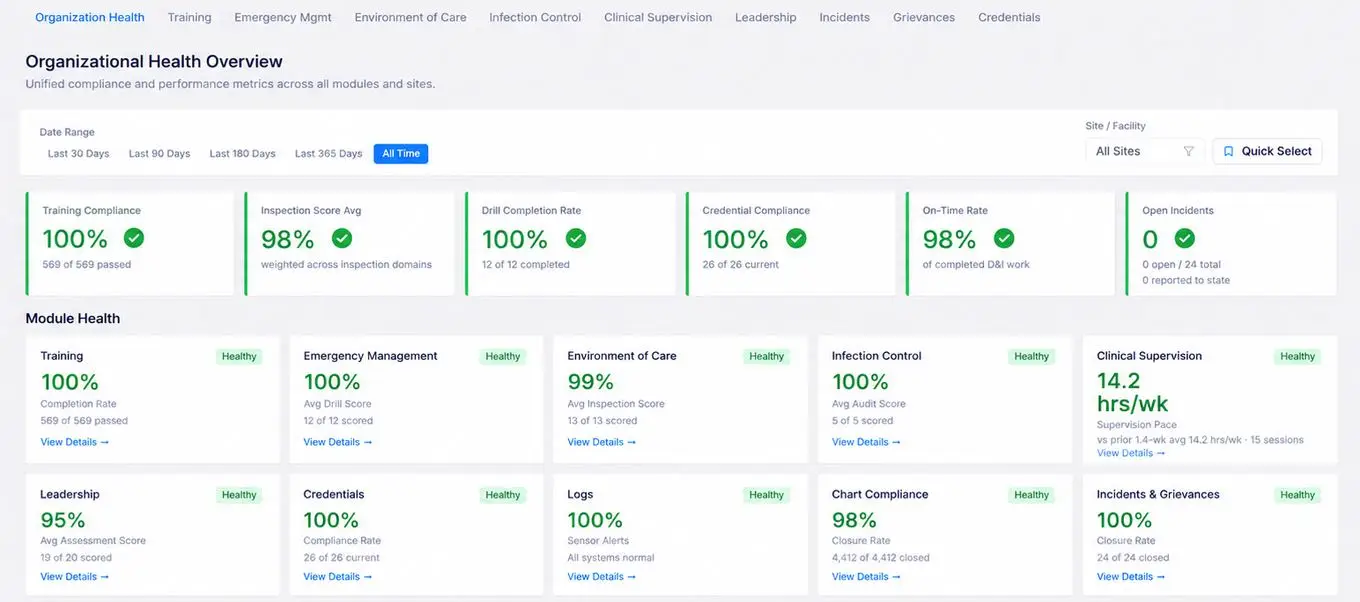The image size is (1360, 602).
Task: Click the Healthy badge on Emergency Management card
Action: (x=503, y=356)
